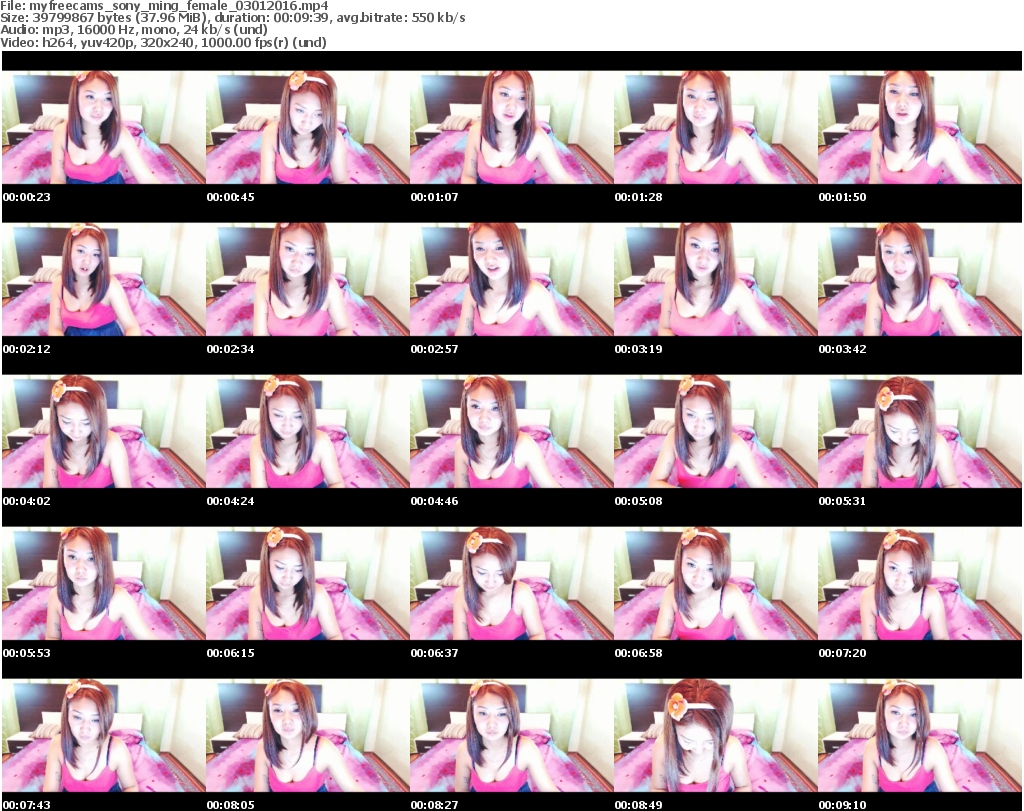Click the 00:01:07 timestamp text
Screen dimensions: 1024x811
pos(434,197)
